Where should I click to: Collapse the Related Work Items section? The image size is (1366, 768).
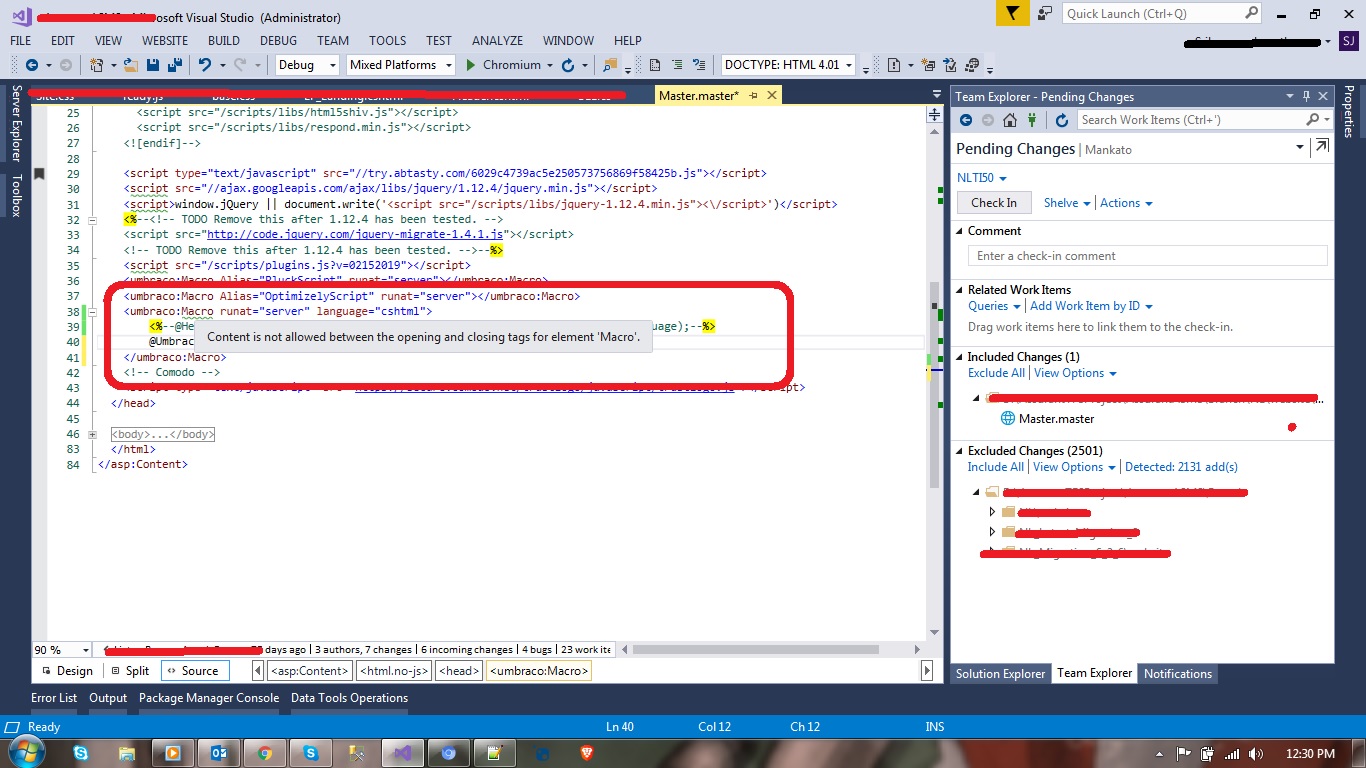960,290
